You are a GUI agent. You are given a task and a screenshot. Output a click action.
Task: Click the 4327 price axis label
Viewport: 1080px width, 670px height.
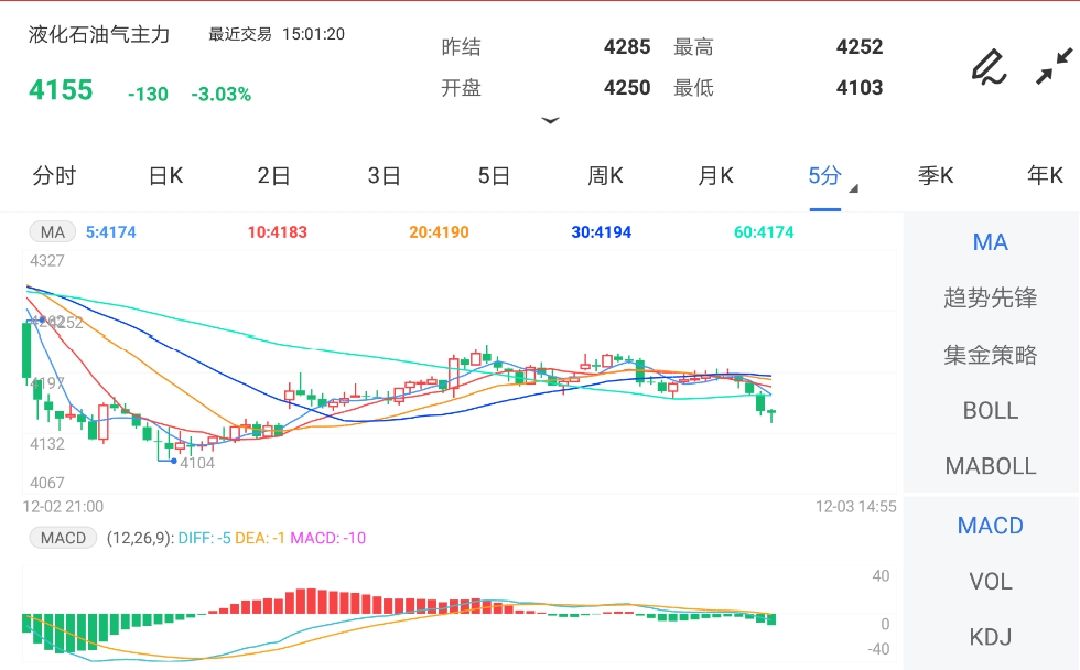click(x=47, y=261)
